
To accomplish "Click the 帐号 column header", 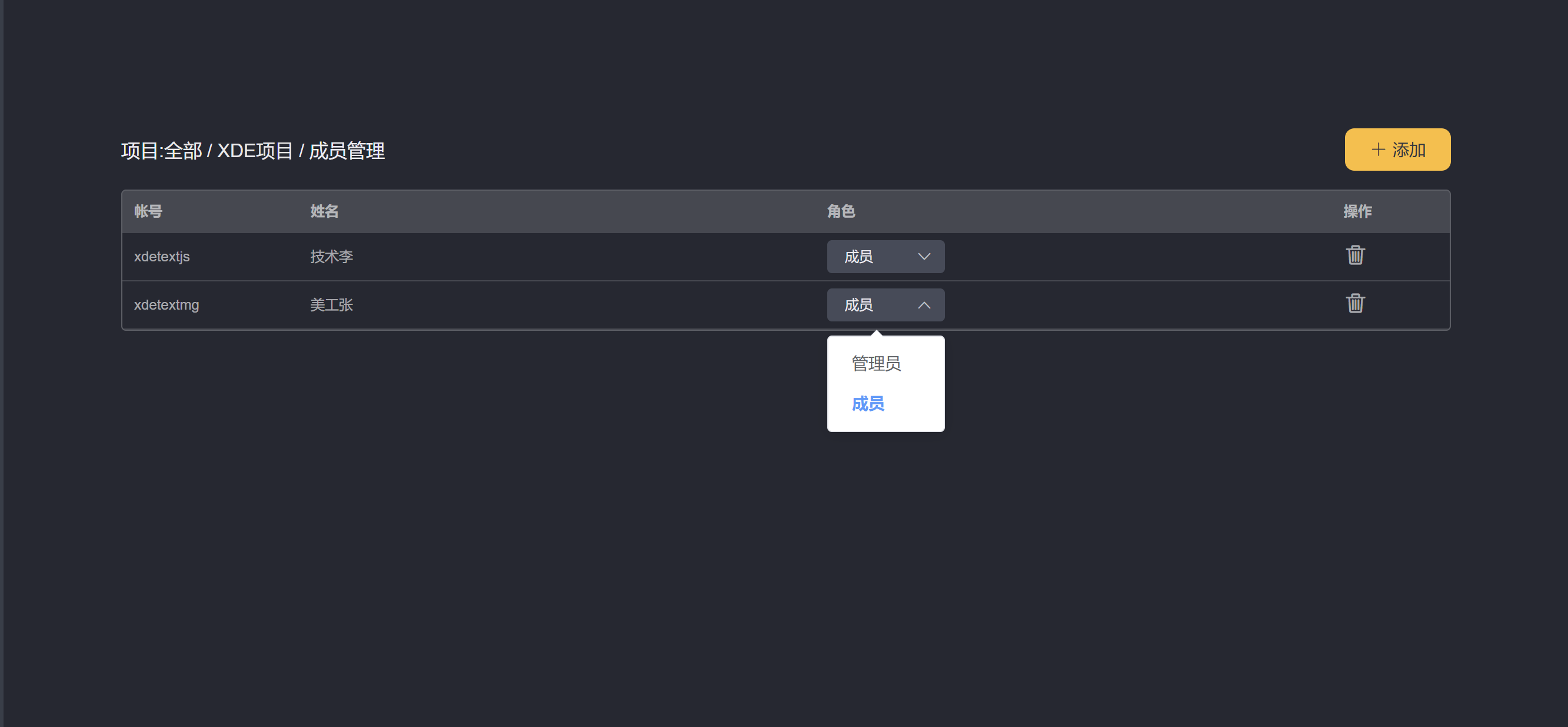I will pyautogui.click(x=148, y=211).
